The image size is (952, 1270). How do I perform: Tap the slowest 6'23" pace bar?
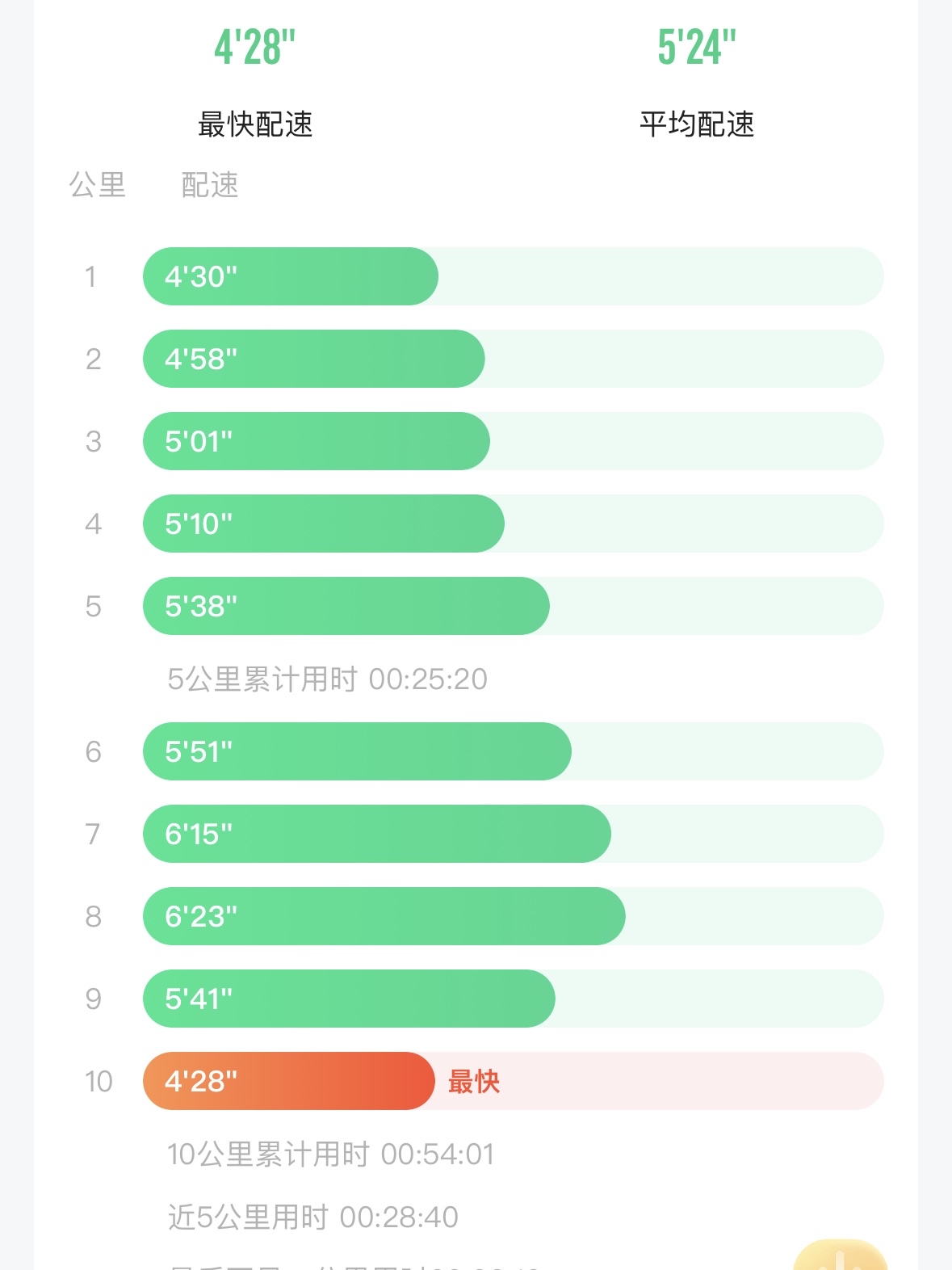[x=384, y=916]
